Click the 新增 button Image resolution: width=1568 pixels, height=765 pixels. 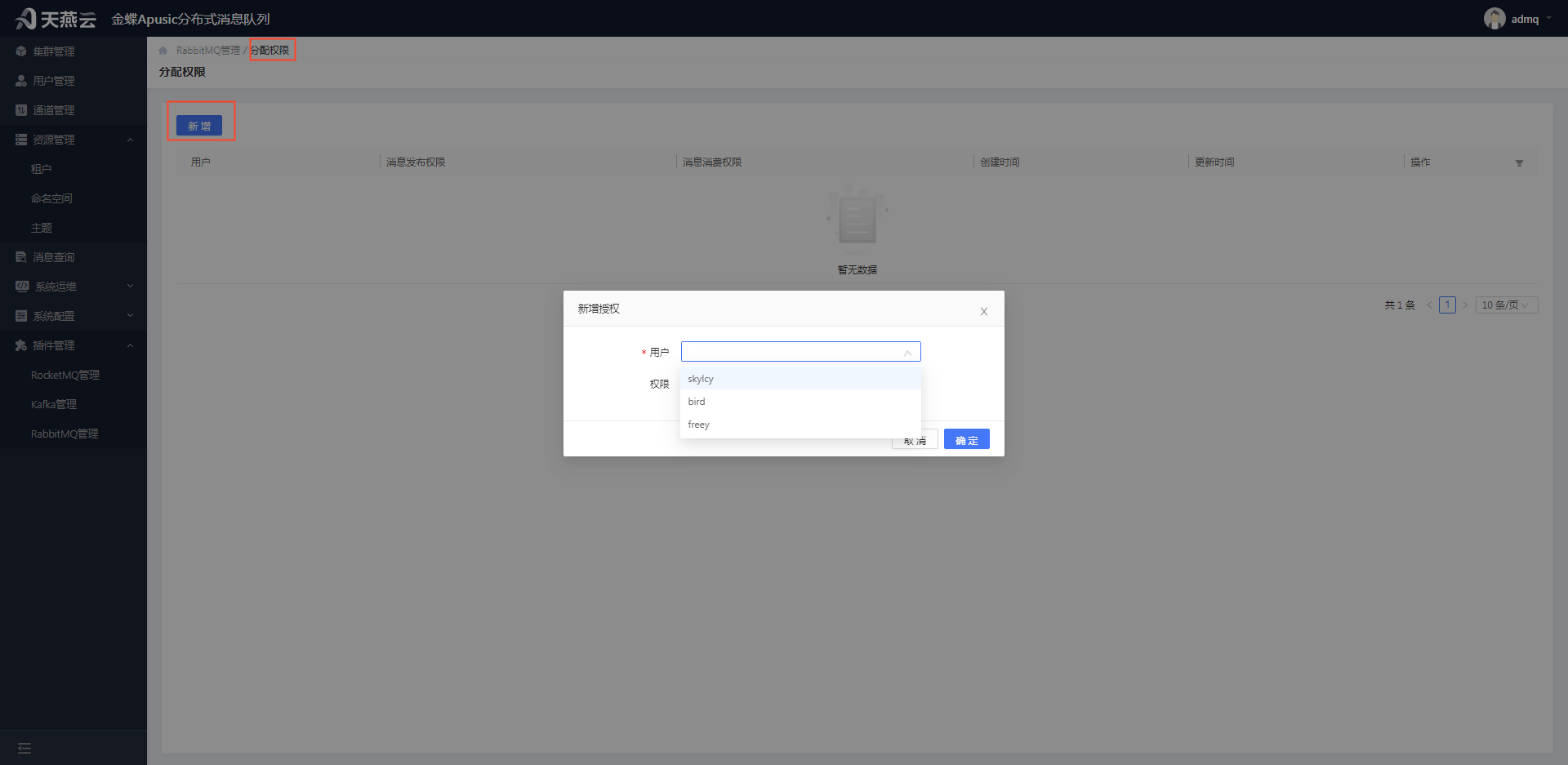(199, 126)
